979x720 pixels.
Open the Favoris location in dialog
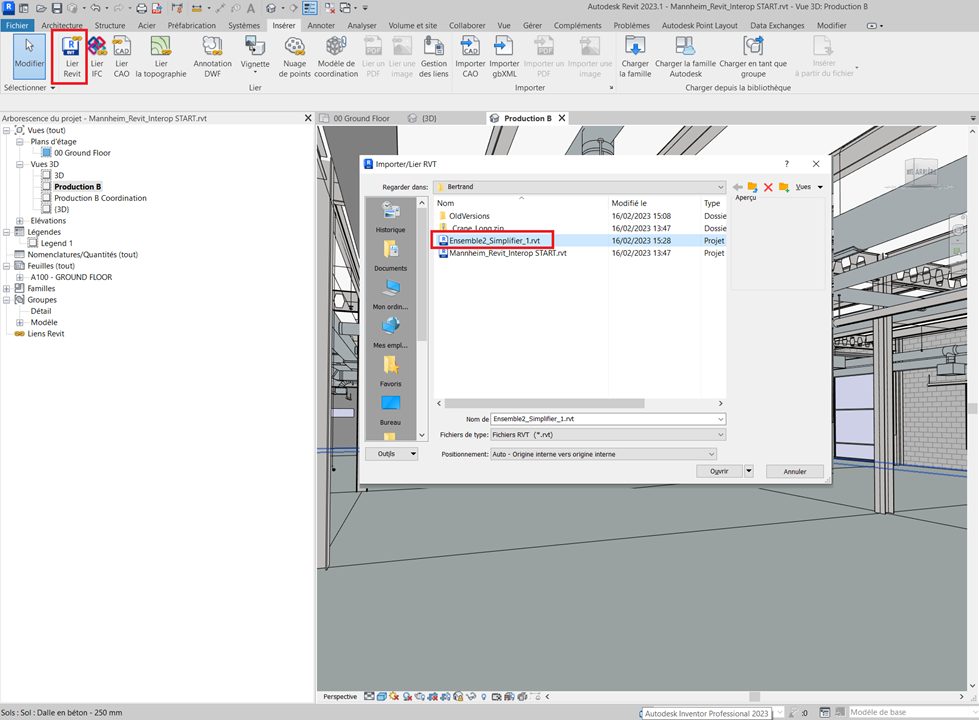(x=390, y=370)
